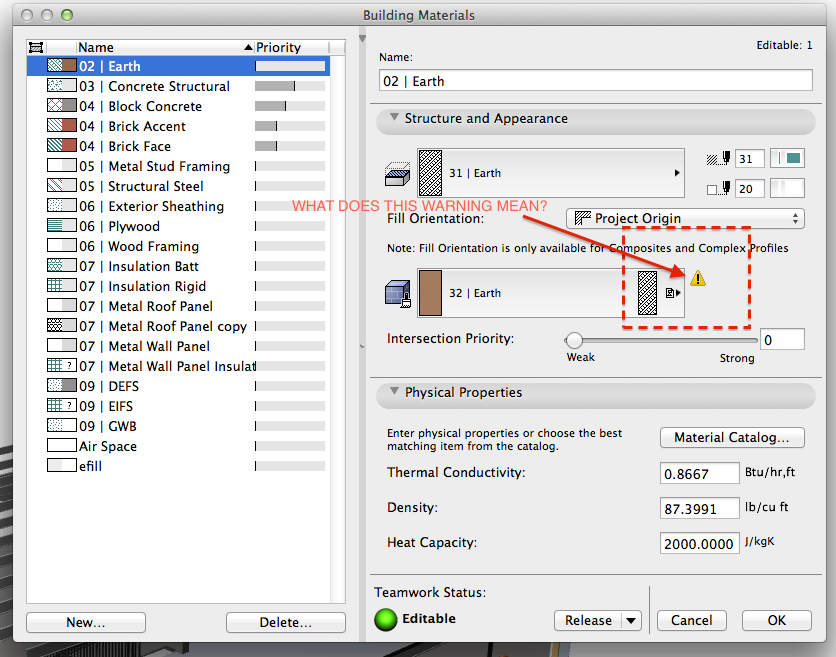Click the cut fill 3D block icon
The image size is (836, 657).
click(x=397, y=173)
